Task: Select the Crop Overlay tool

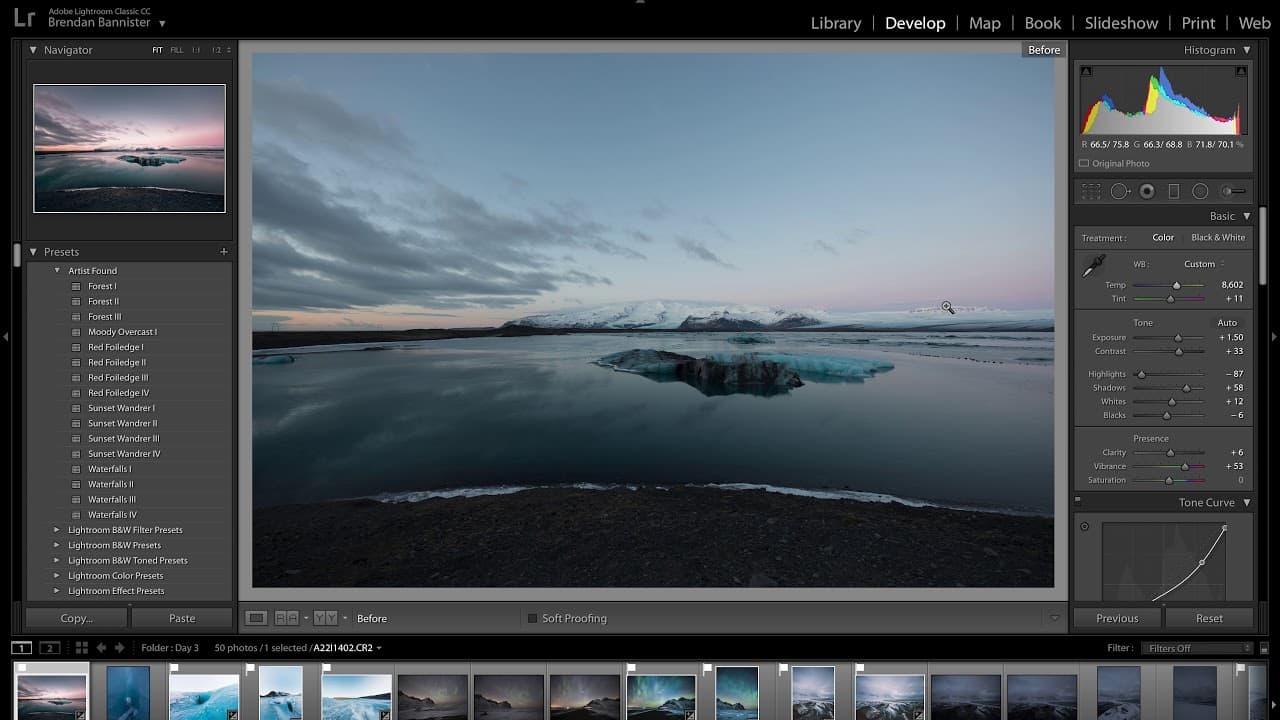Action: tap(1091, 190)
